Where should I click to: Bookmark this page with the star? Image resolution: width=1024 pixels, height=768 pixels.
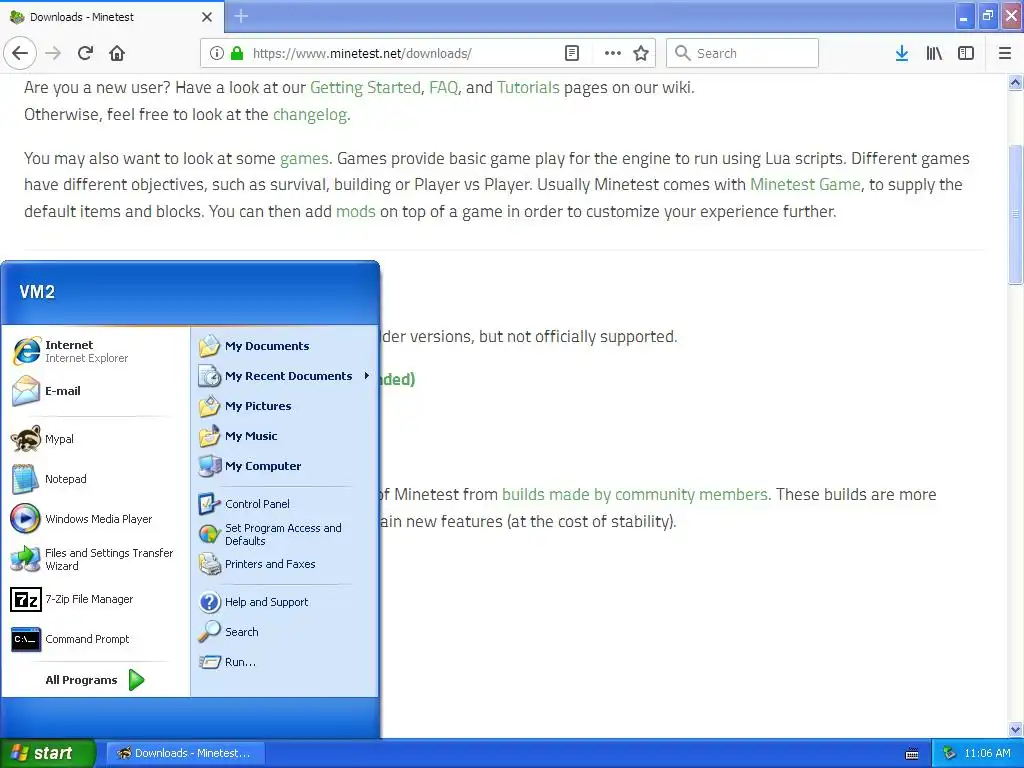pyautogui.click(x=641, y=54)
